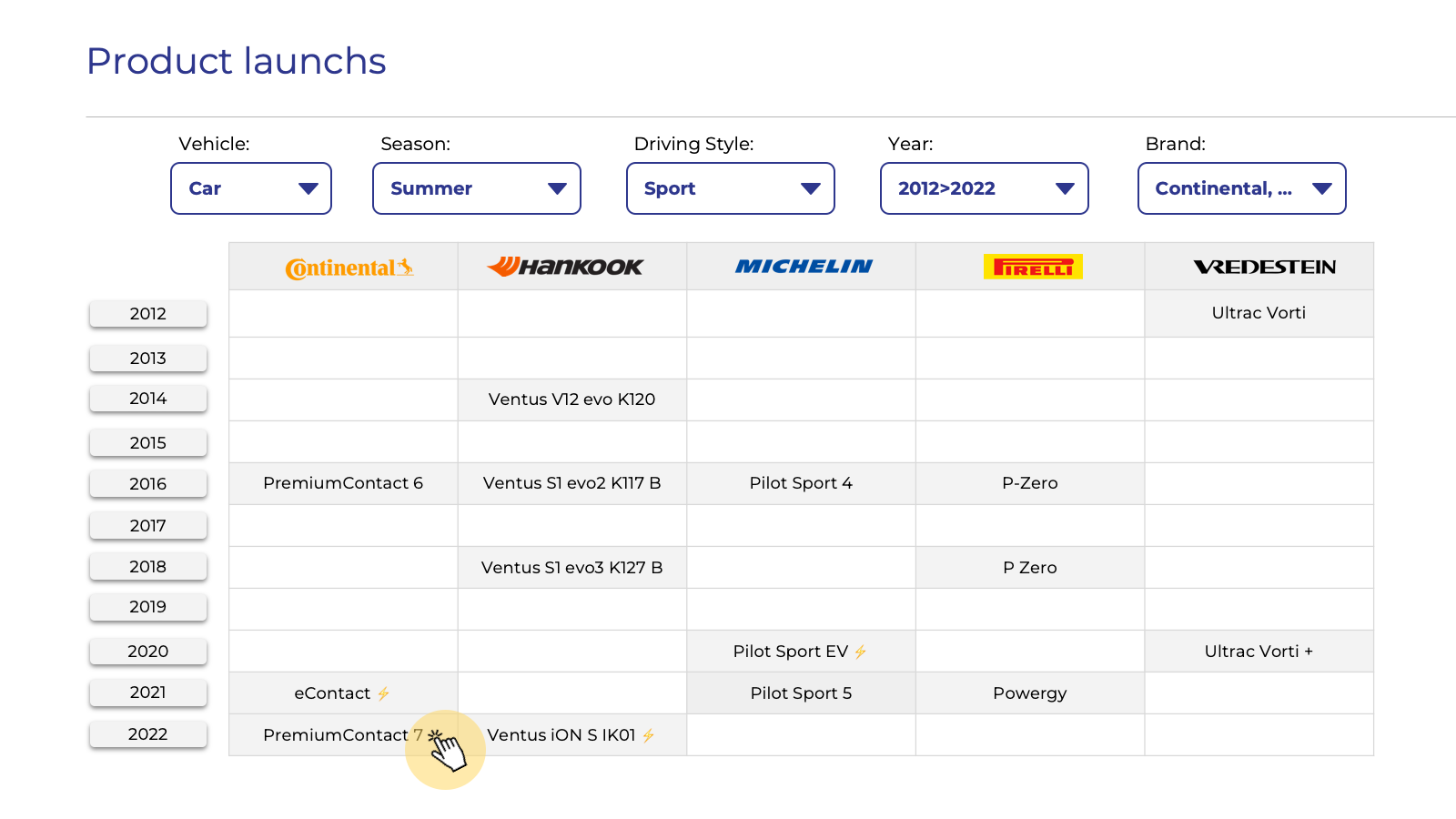Select the 2012 year button
Screen dimensions: 1456x819
coord(148,314)
